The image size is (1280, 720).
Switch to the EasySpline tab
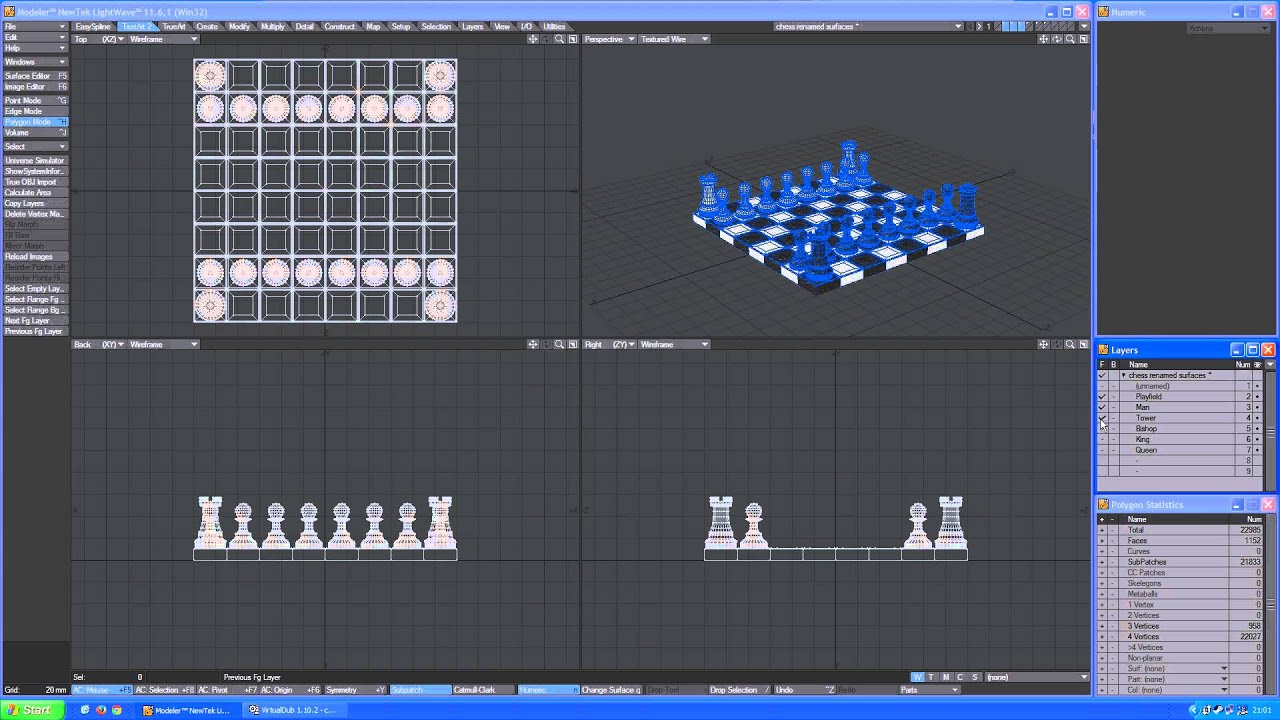pyautogui.click(x=93, y=26)
